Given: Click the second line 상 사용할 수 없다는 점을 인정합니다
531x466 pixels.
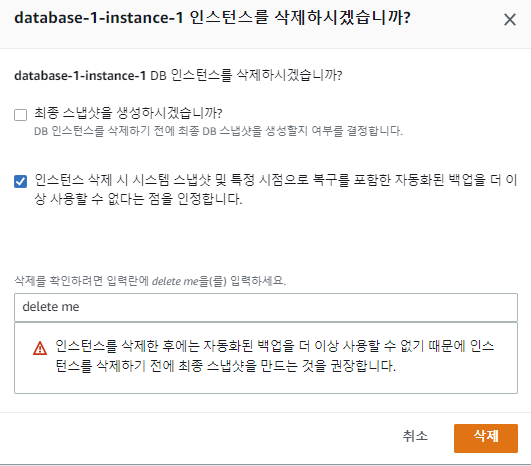Looking at the screenshot, I should (139, 199).
